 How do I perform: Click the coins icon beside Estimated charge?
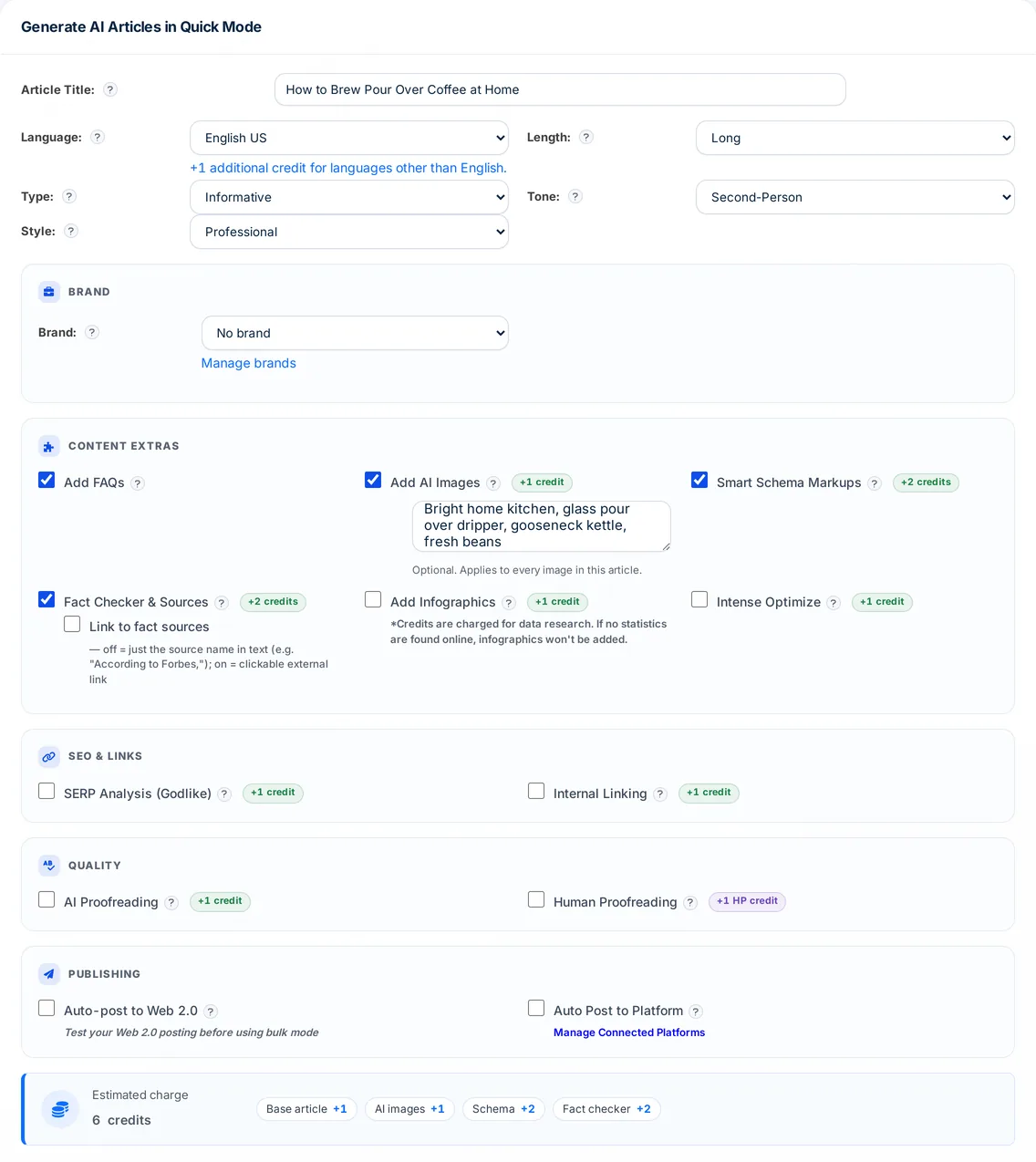(x=60, y=1109)
